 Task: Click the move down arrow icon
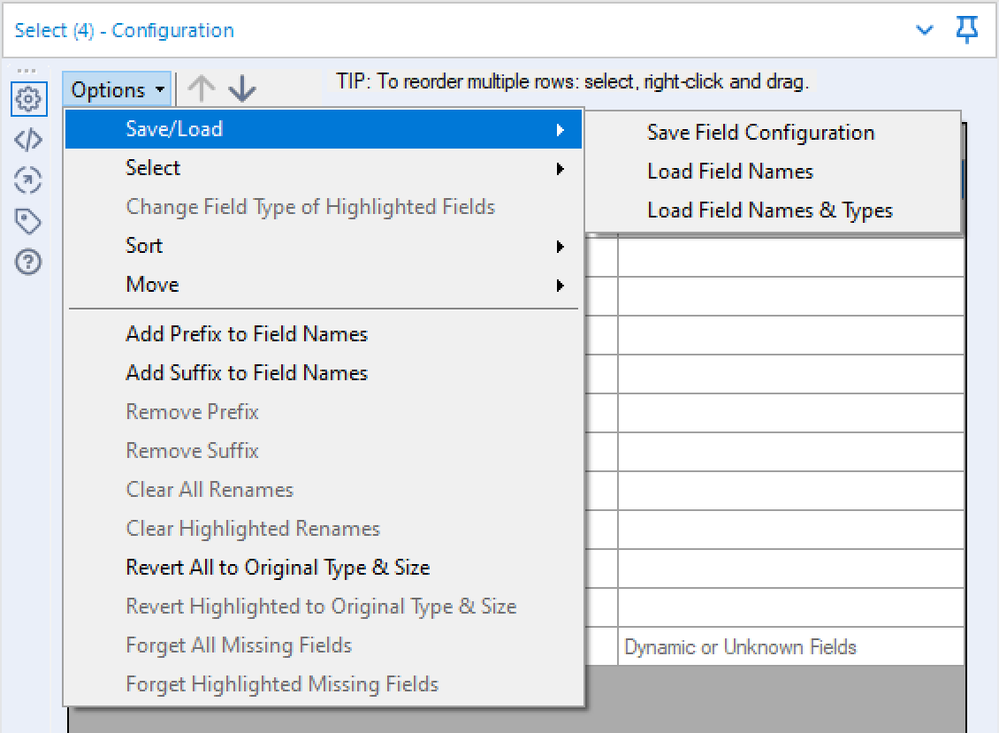[x=242, y=89]
